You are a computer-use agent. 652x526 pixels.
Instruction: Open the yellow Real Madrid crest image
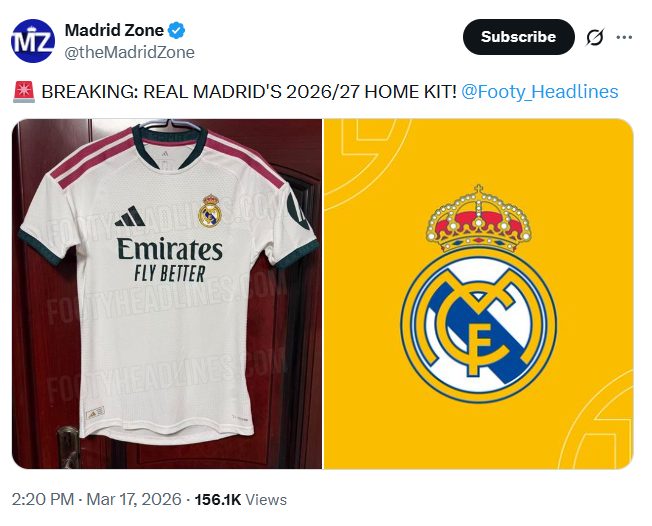479,294
